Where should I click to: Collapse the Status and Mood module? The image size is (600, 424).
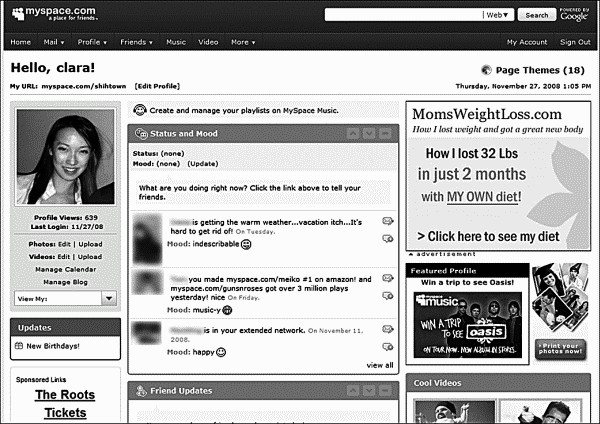point(386,134)
